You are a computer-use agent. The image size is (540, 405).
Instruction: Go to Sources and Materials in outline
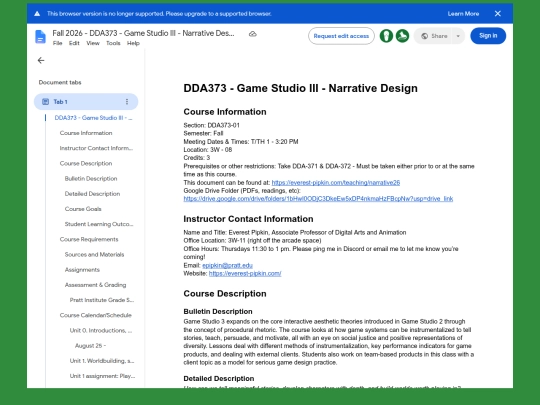(94, 254)
